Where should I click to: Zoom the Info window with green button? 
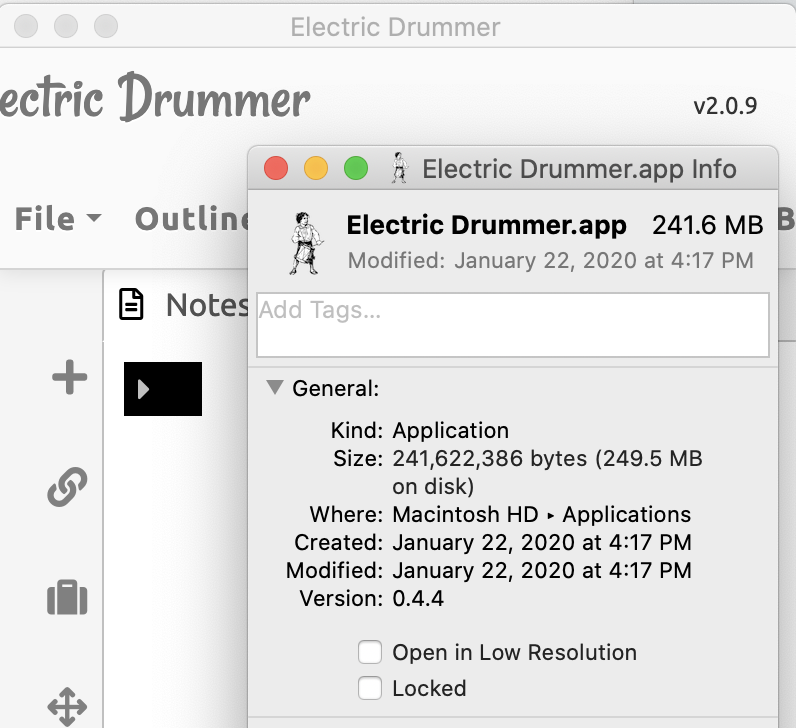(x=356, y=168)
